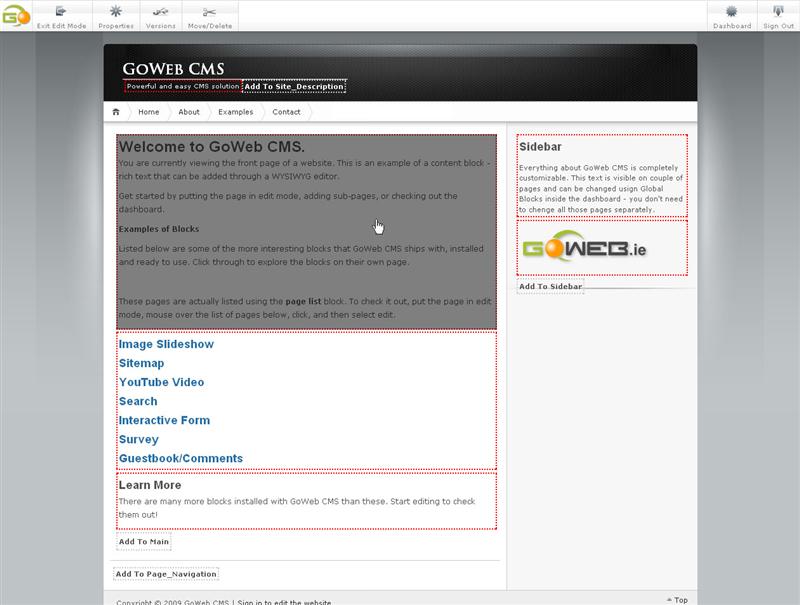The height and width of the screenshot is (605, 800).
Task: Follow the Guestbook/Comments link
Action: pyautogui.click(x=180, y=458)
